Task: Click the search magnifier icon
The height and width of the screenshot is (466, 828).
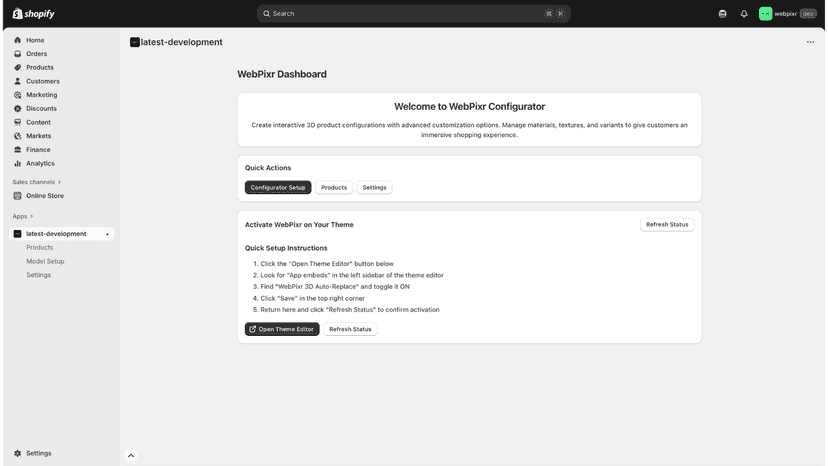Action: click(x=267, y=14)
